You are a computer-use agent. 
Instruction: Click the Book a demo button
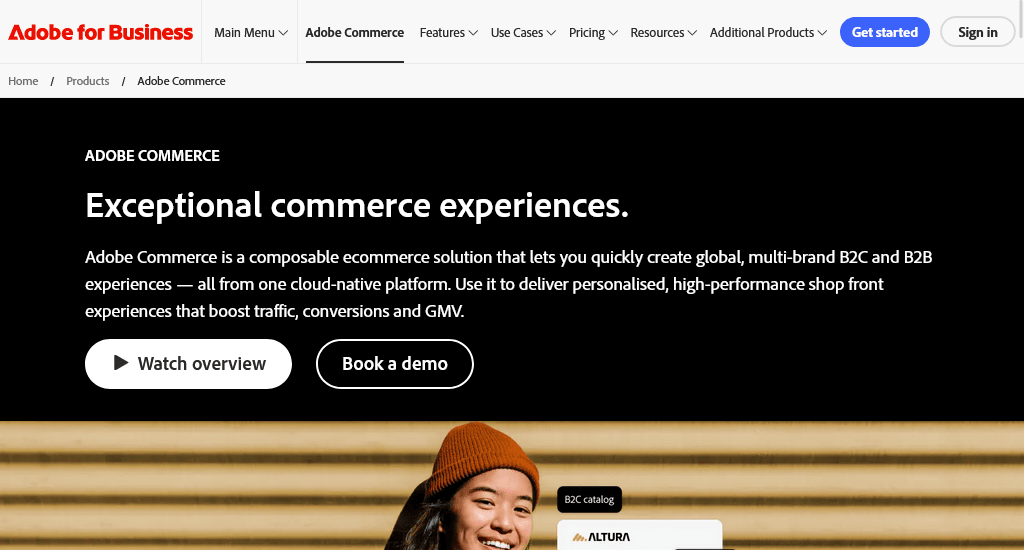click(394, 364)
